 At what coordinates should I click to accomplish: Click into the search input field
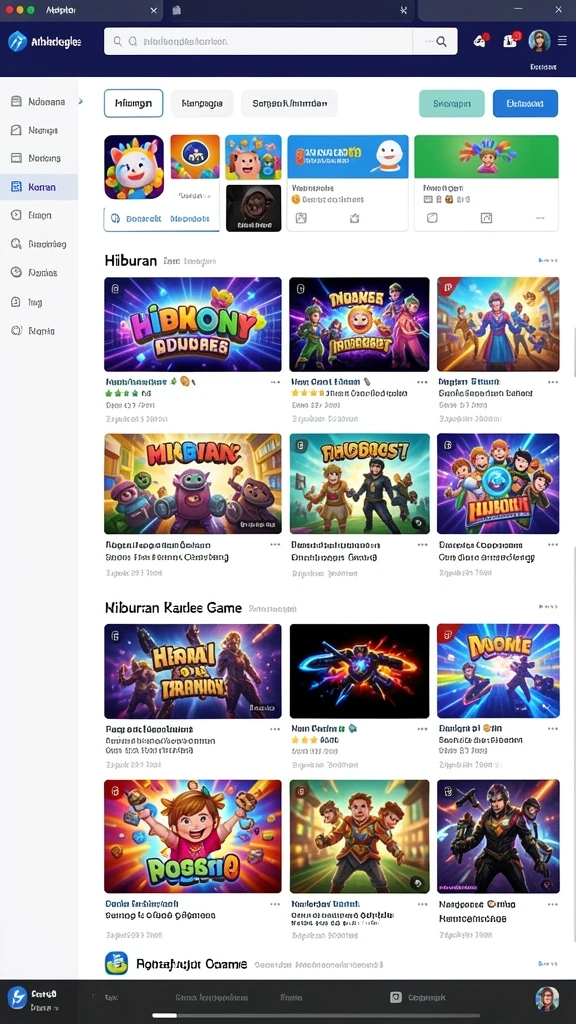pos(259,41)
